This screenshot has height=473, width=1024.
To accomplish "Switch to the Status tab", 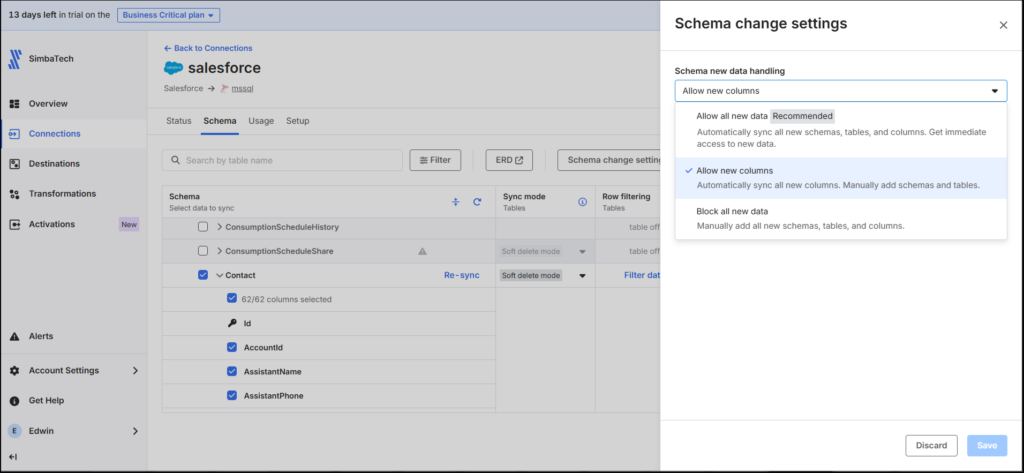I will (x=178, y=121).
